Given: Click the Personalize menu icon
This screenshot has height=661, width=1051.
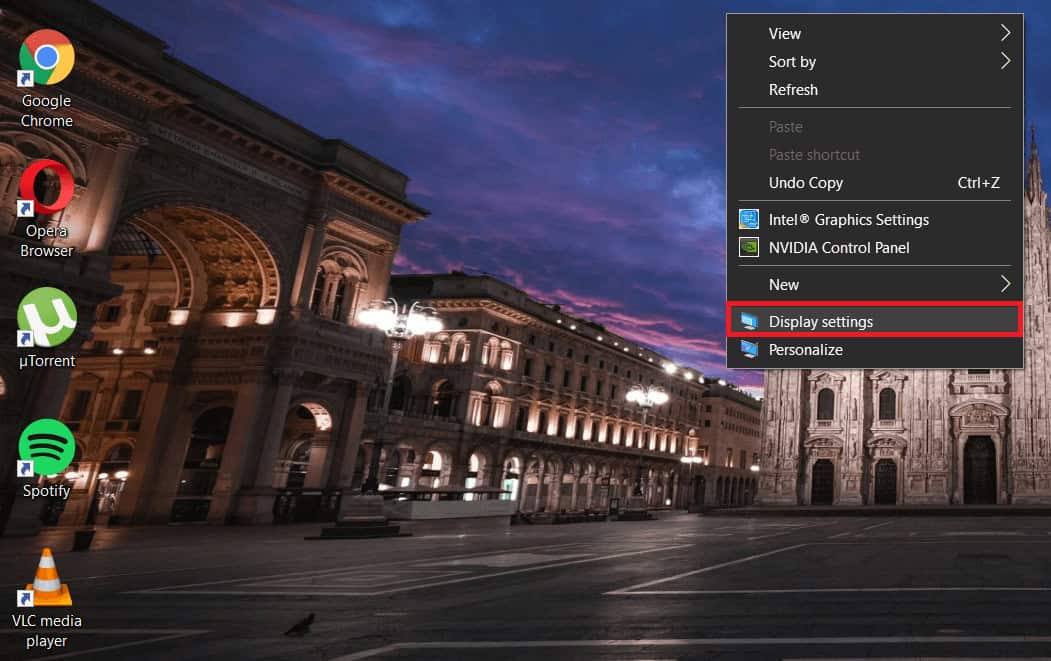Looking at the screenshot, I should point(749,349).
